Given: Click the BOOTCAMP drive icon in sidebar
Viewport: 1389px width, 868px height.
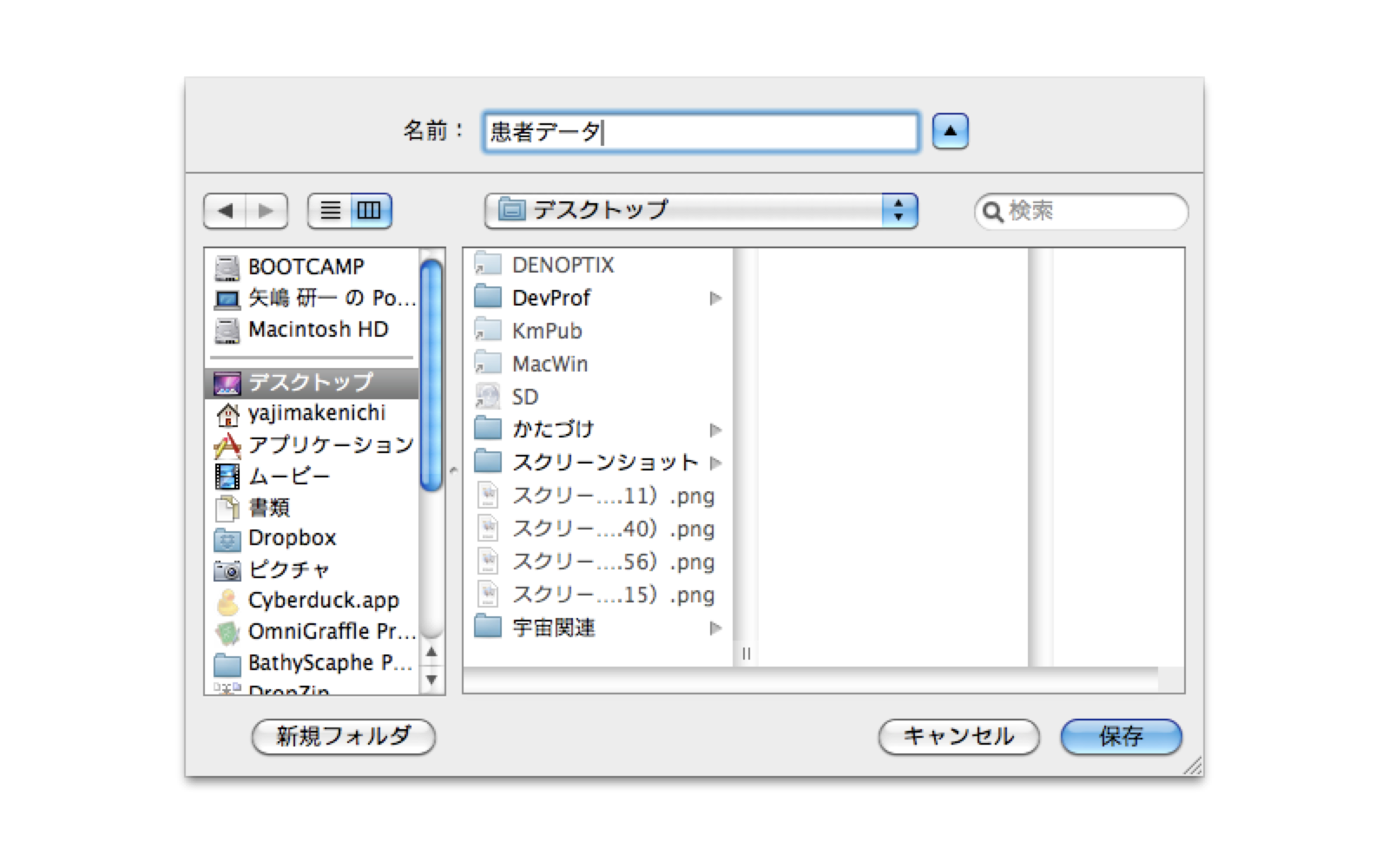Looking at the screenshot, I should pos(227,267).
